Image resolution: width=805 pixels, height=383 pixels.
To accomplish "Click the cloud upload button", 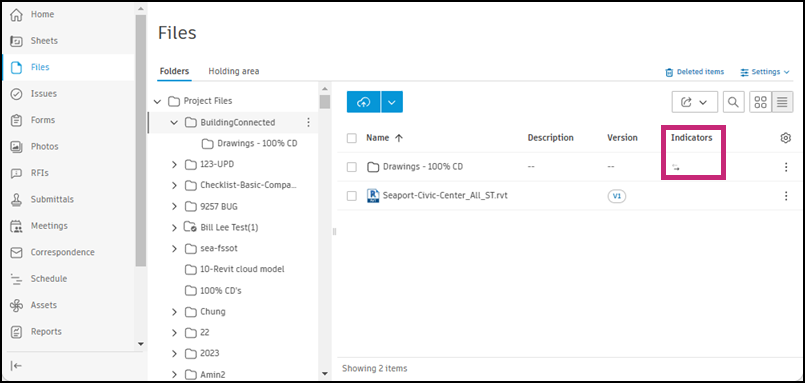I will (363, 102).
